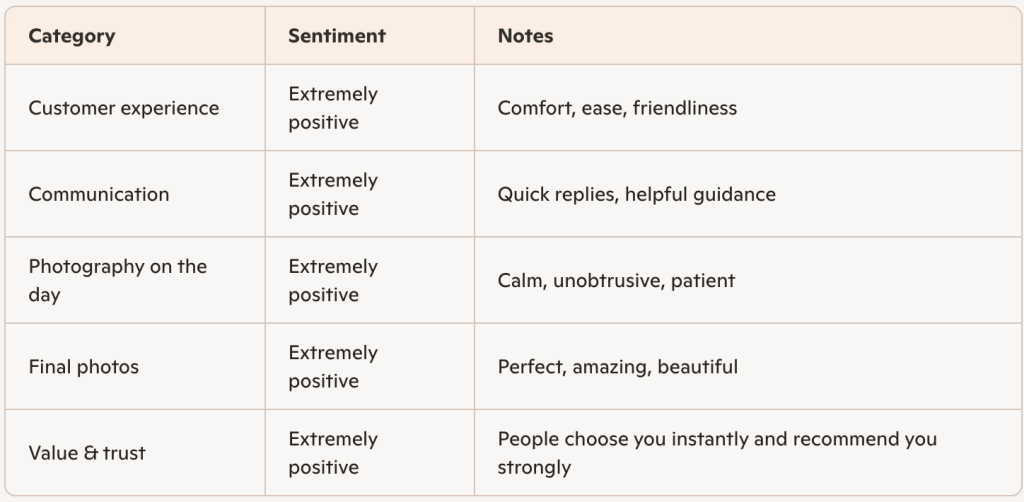Select the Sentiment column header
This screenshot has width=1024, height=502.
337,36
